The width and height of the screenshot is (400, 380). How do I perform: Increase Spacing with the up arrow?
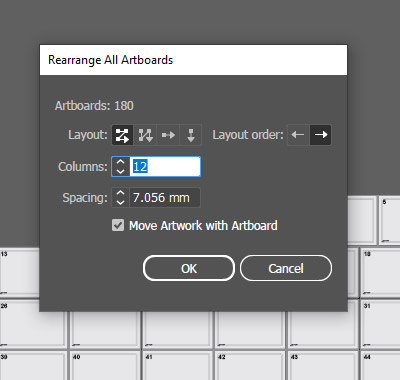[x=121, y=193]
